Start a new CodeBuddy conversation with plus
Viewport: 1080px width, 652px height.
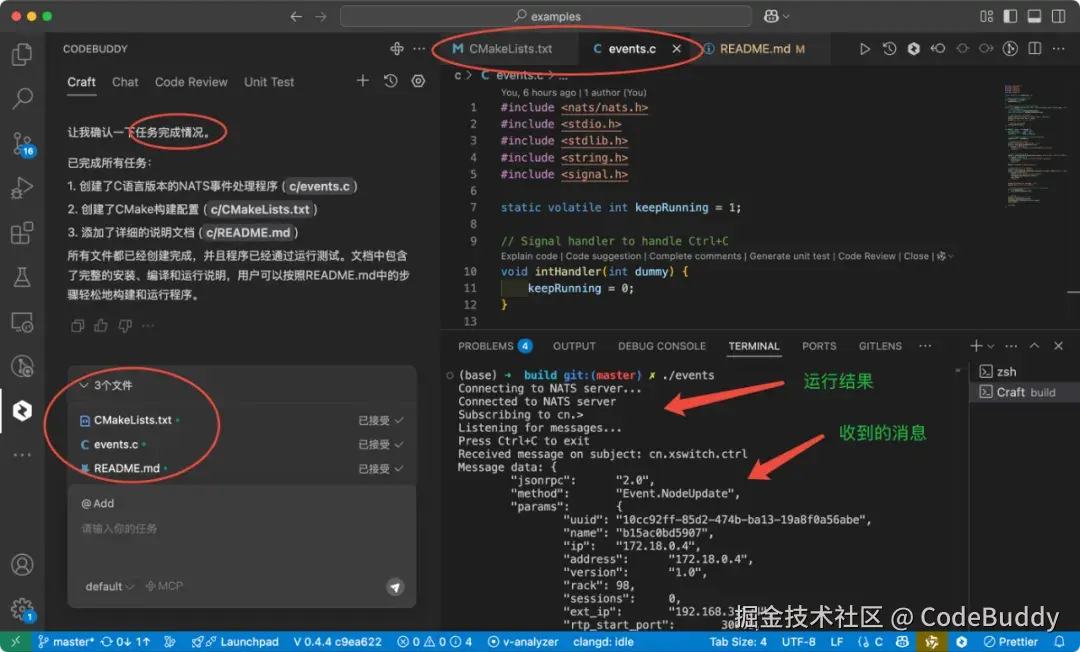point(362,81)
